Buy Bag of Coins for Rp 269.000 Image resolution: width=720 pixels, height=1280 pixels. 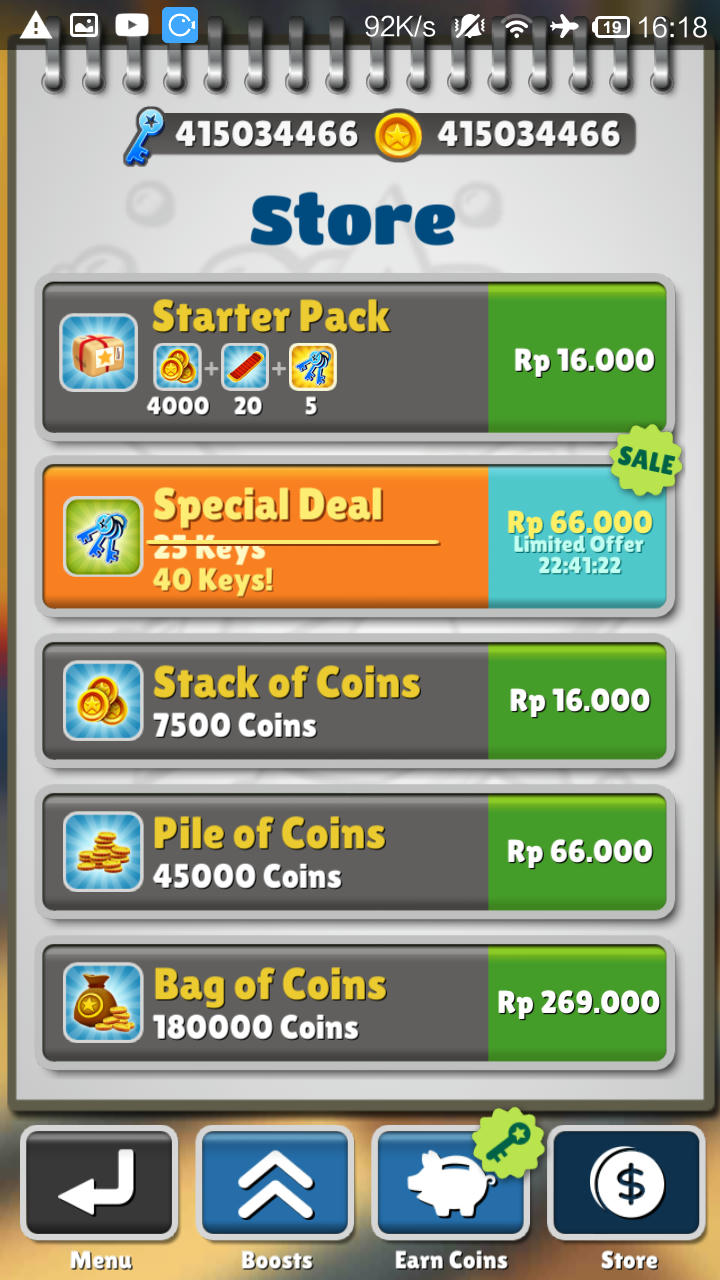click(x=577, y=1002)
